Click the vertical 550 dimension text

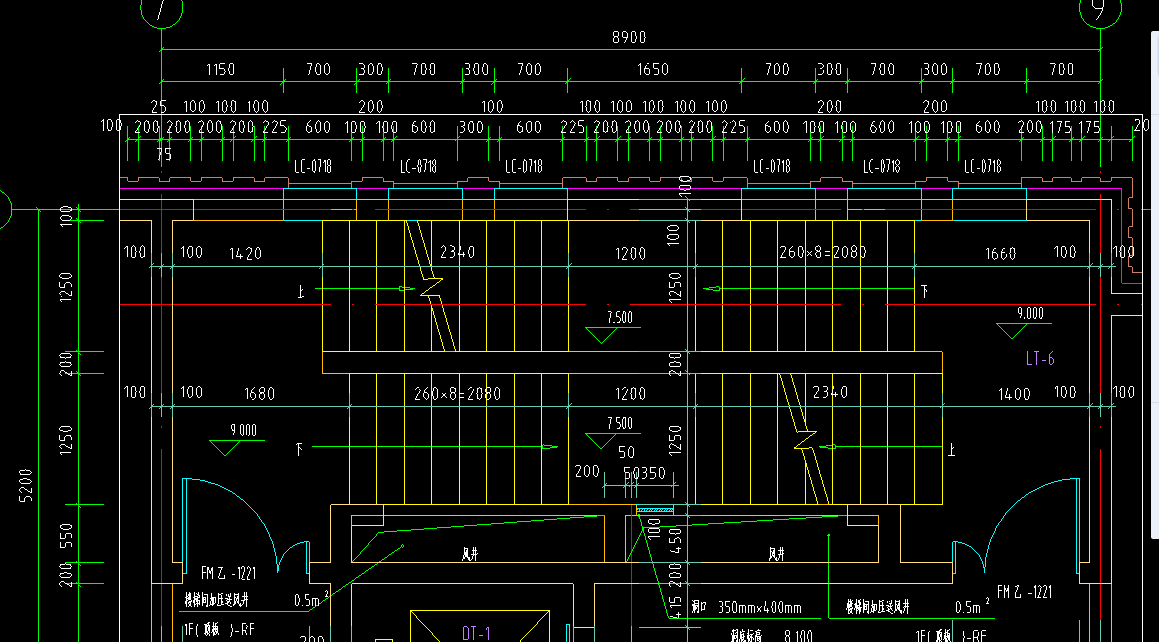tap(67, 536)
